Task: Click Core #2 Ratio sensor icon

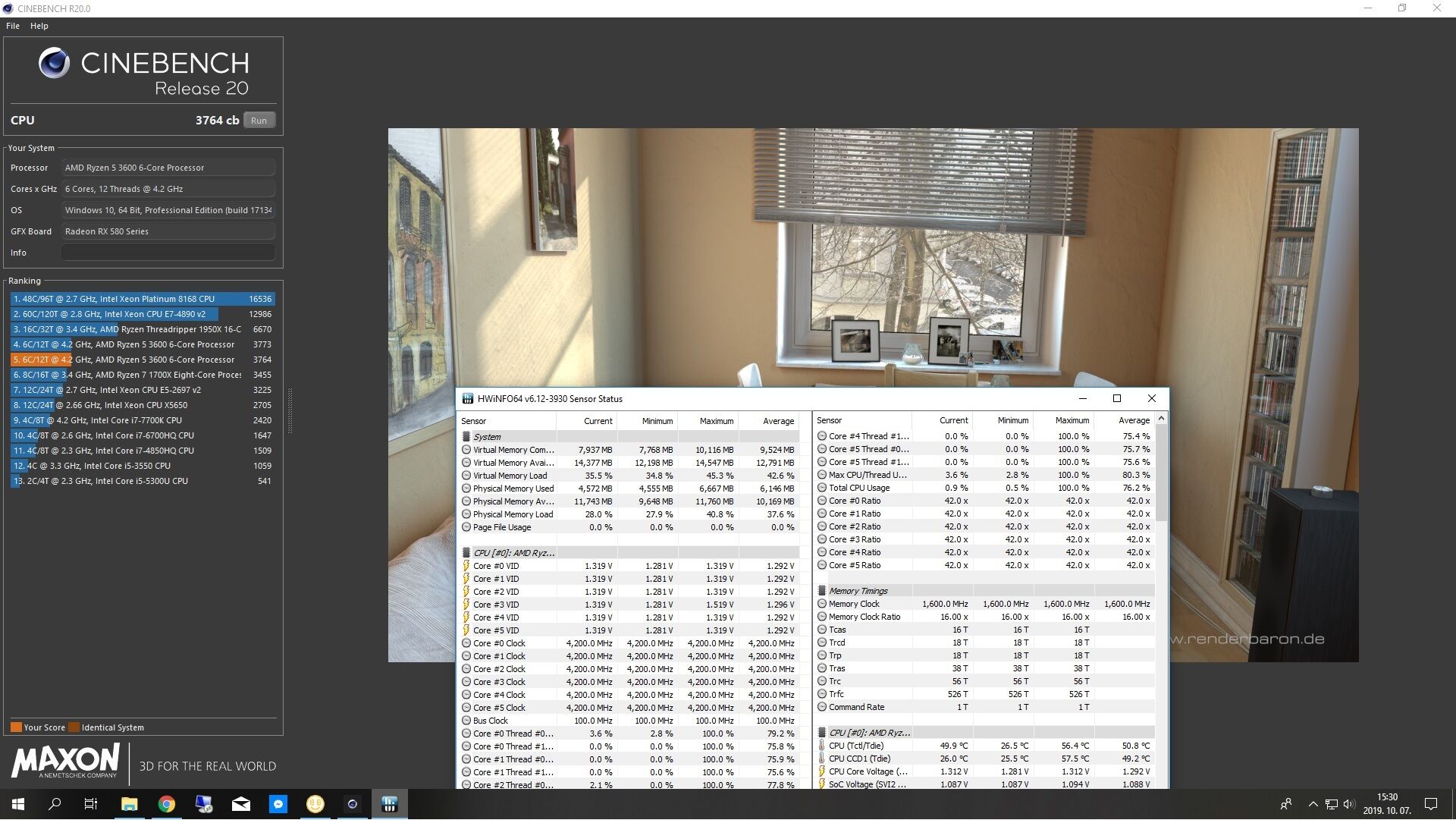Action: coord(822,526)
